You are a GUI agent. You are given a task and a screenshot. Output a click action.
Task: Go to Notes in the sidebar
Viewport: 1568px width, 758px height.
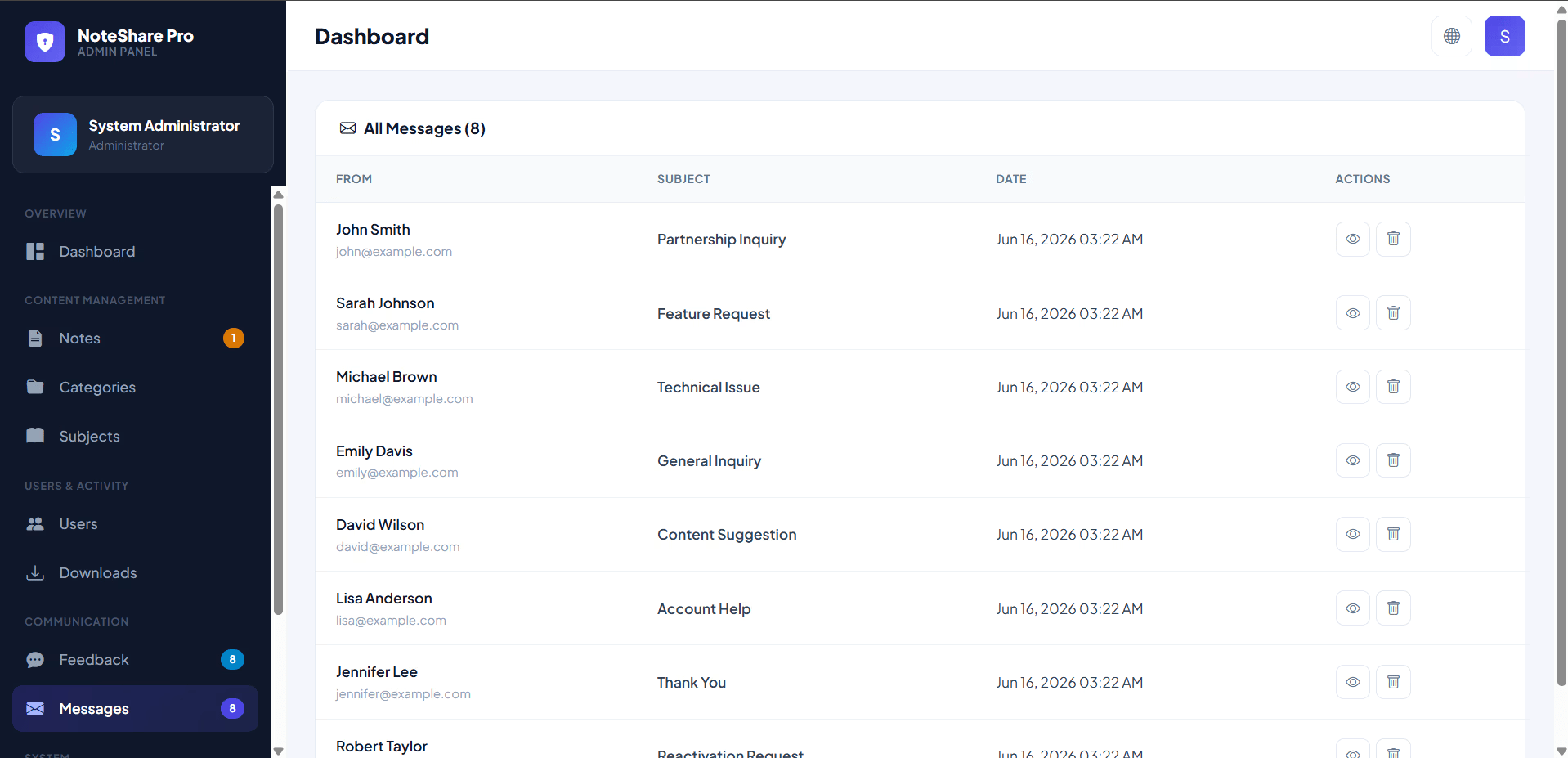tap(135, 339)
